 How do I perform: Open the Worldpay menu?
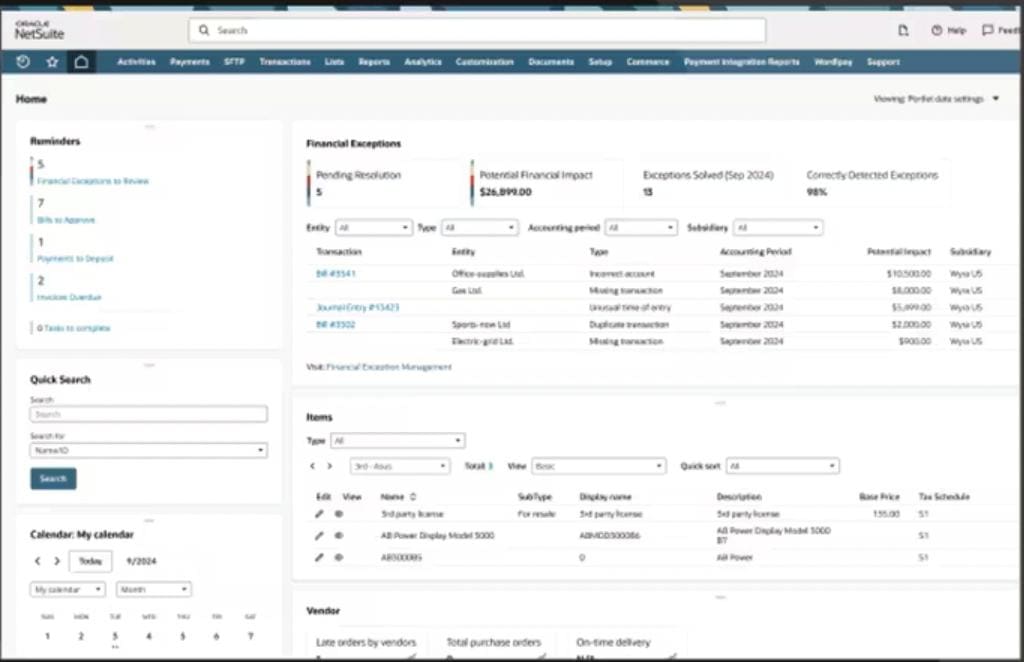[833, 62]
